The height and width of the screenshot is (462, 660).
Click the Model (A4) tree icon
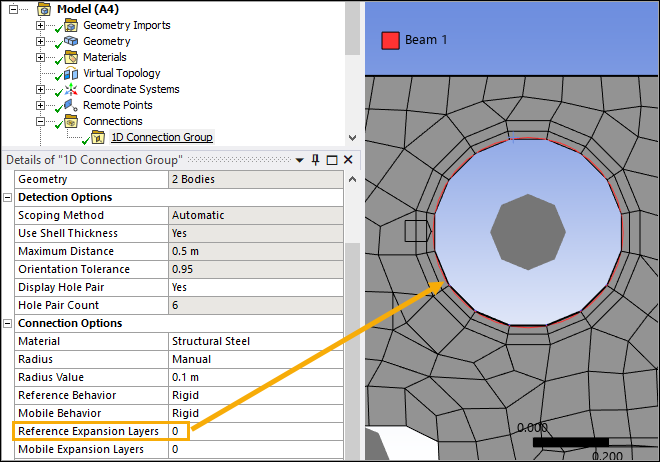point(45,9)
